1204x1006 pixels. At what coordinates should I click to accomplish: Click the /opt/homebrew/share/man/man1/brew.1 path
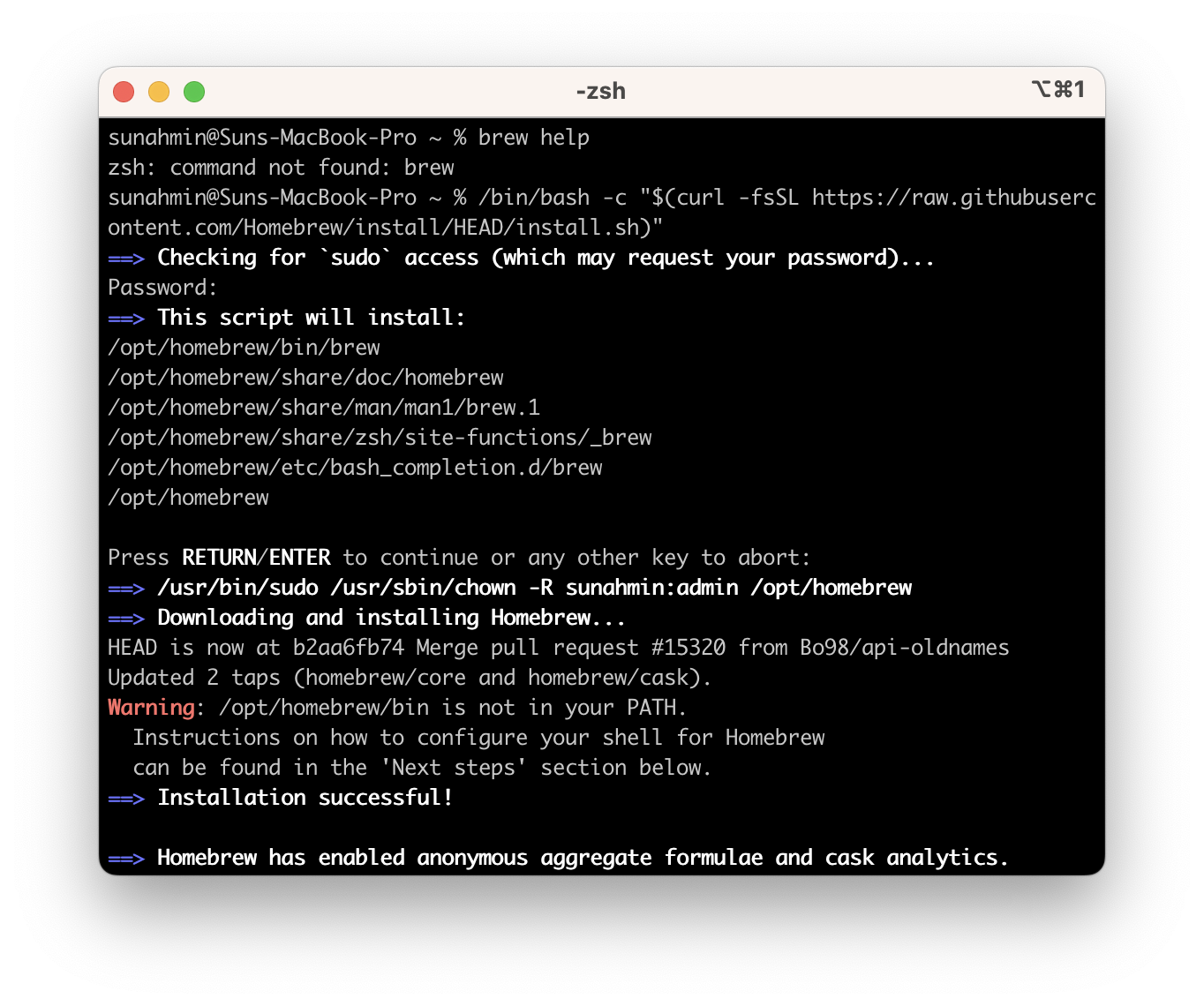coord(324,408)
